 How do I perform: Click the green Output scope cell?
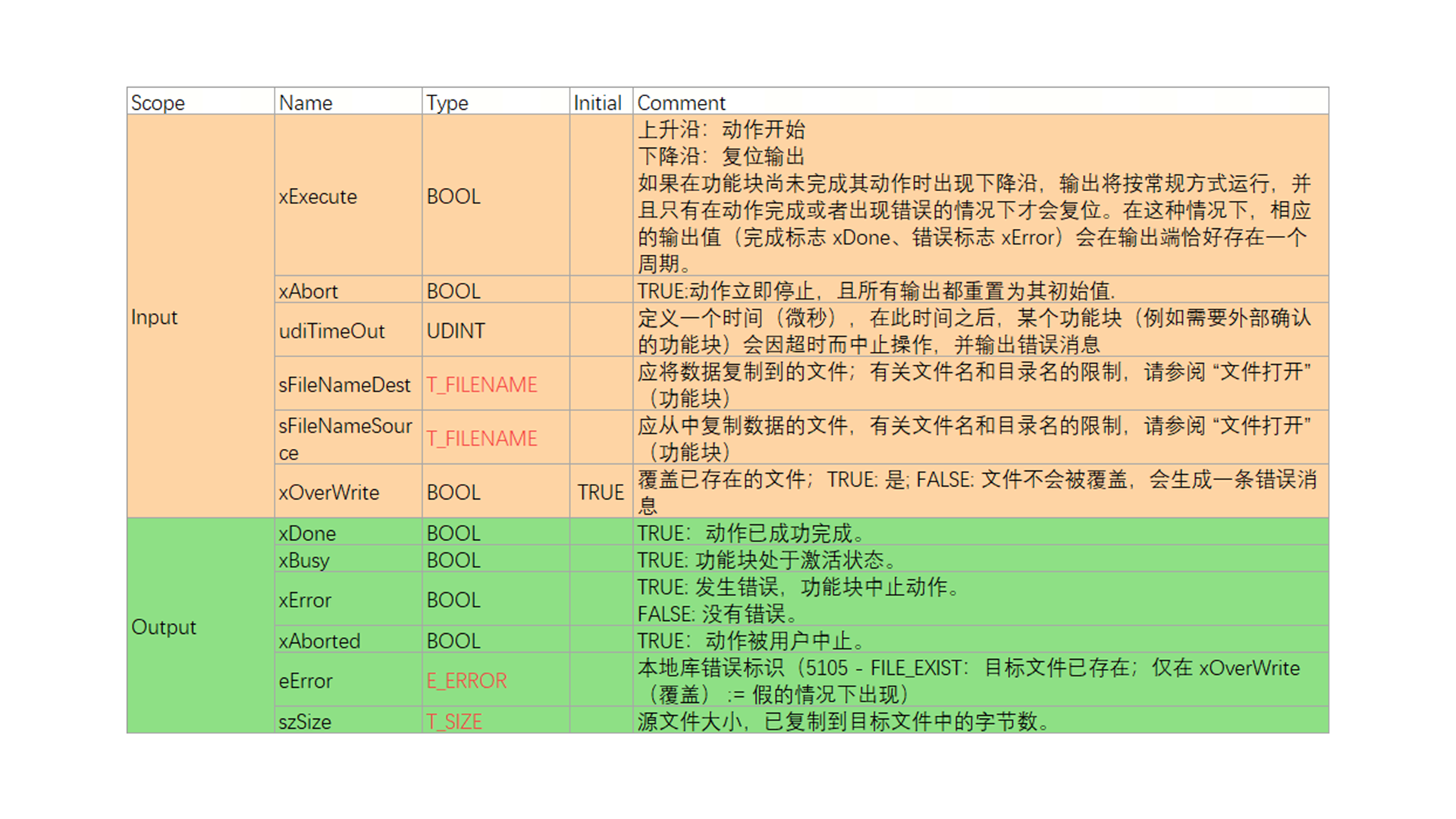click(x=164, y=627)
